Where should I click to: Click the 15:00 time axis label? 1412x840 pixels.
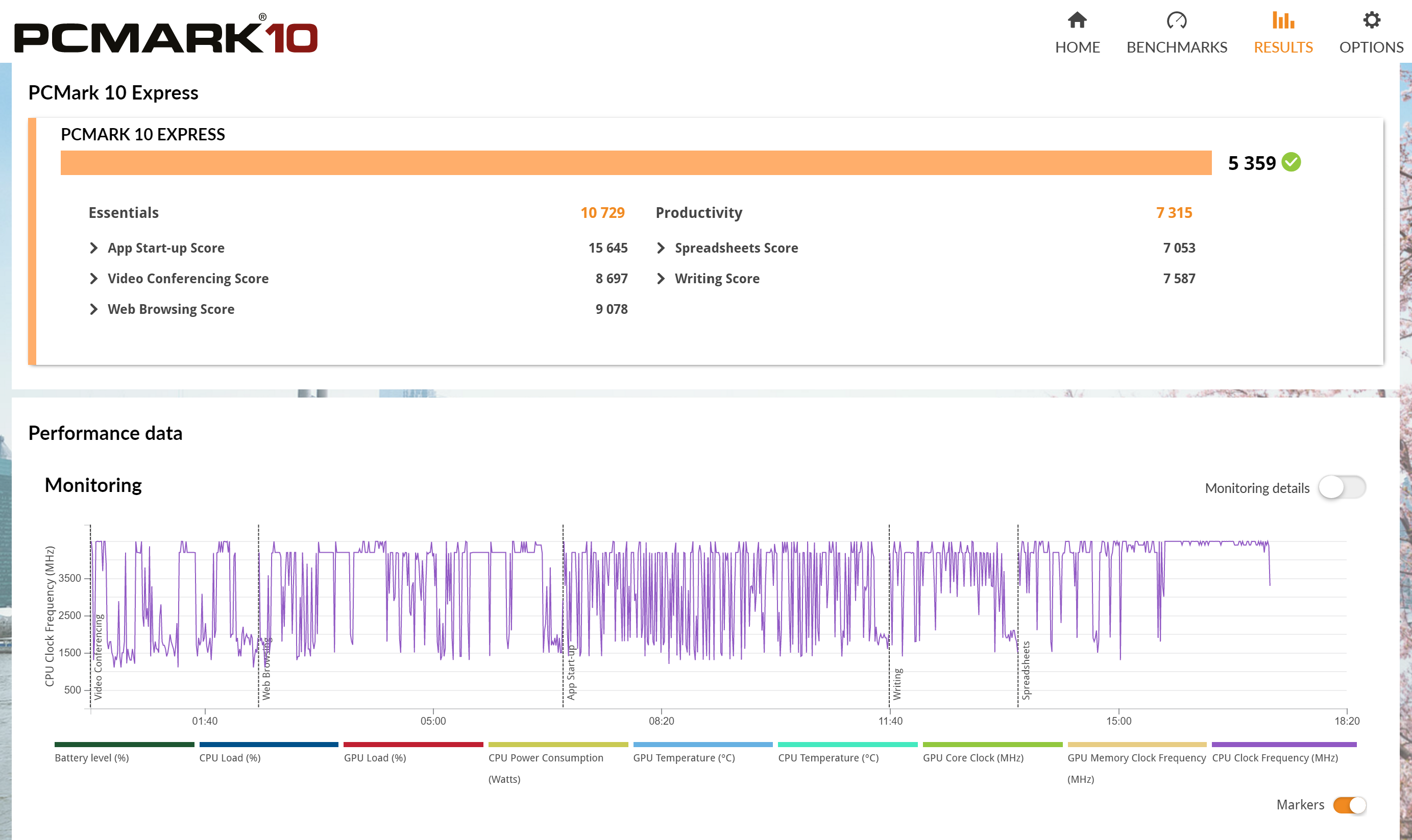pyautogui.click(x=1119, y=721)
